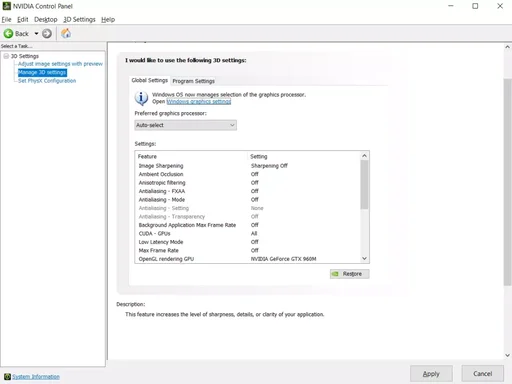This screenshot has width=512, height=384.
Task: Open the System Information link
Action: click(36, 377)
